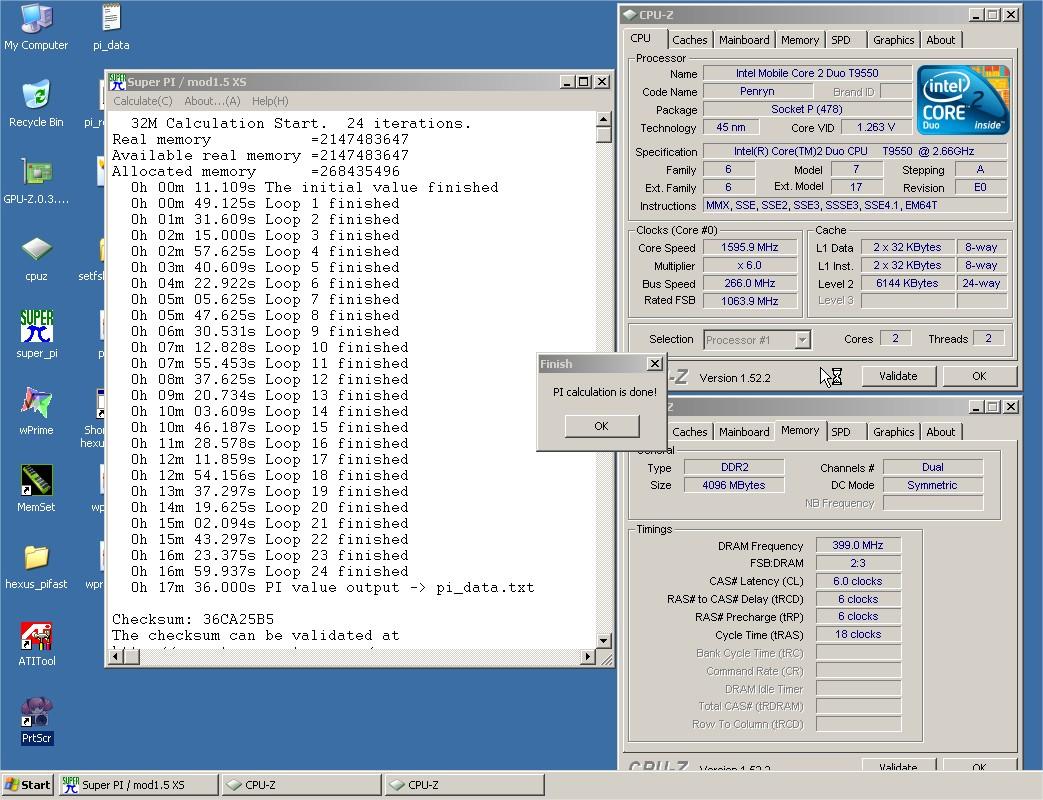
Task: Click the Super PI title bar icon
Action: coord(117,82)
